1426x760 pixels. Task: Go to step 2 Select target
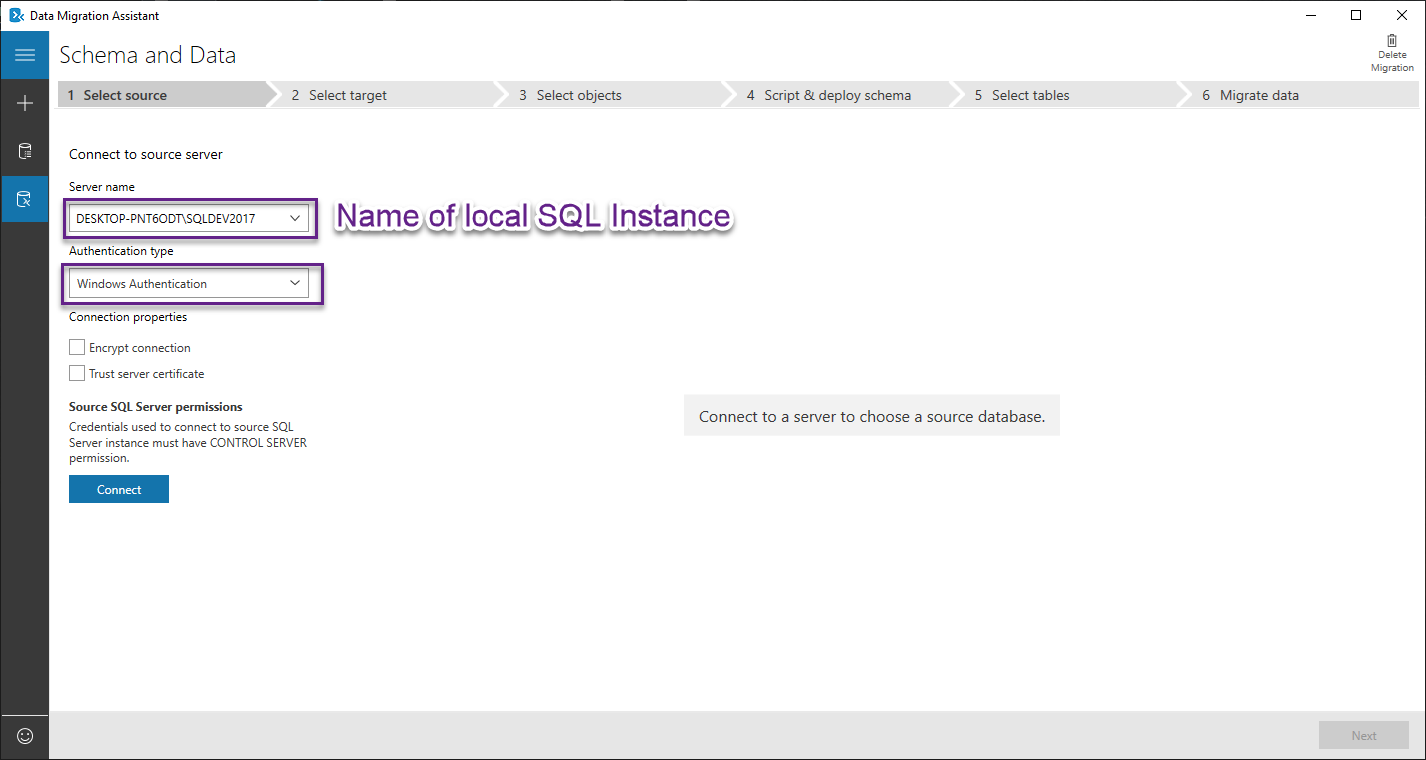tap(388, 95)
